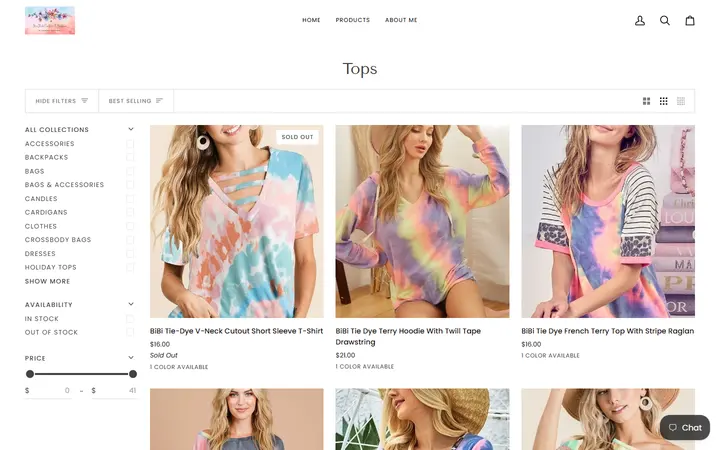Collapse the All Collections filter group
Image resolution: width=720 pixels, height=450 pixels.
(x=131, y=129)
